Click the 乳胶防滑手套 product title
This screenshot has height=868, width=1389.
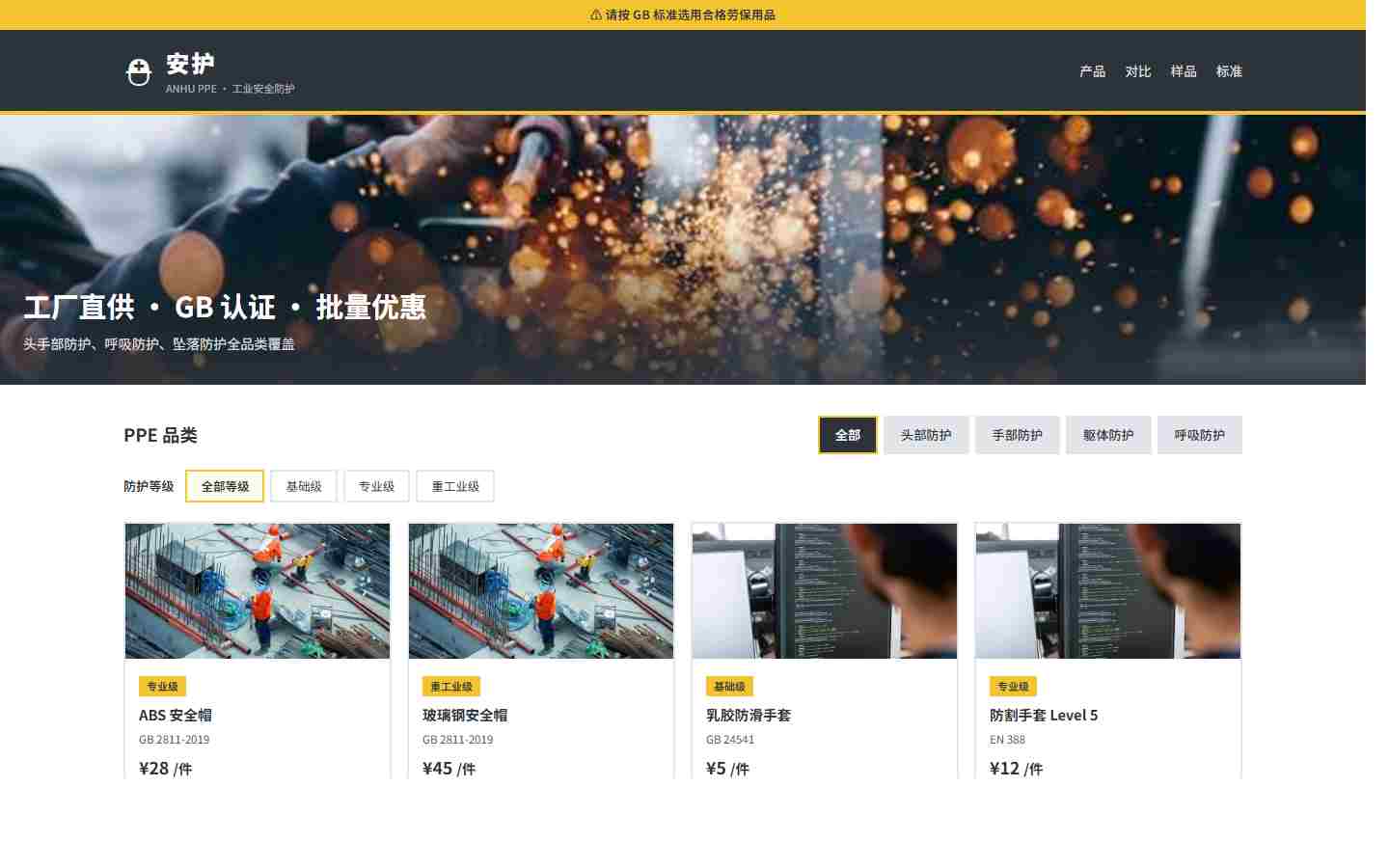(x=749, y=715)
